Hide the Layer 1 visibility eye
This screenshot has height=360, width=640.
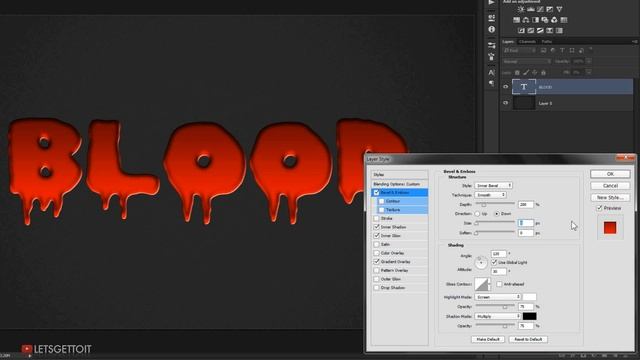click(x=505, y=103)
